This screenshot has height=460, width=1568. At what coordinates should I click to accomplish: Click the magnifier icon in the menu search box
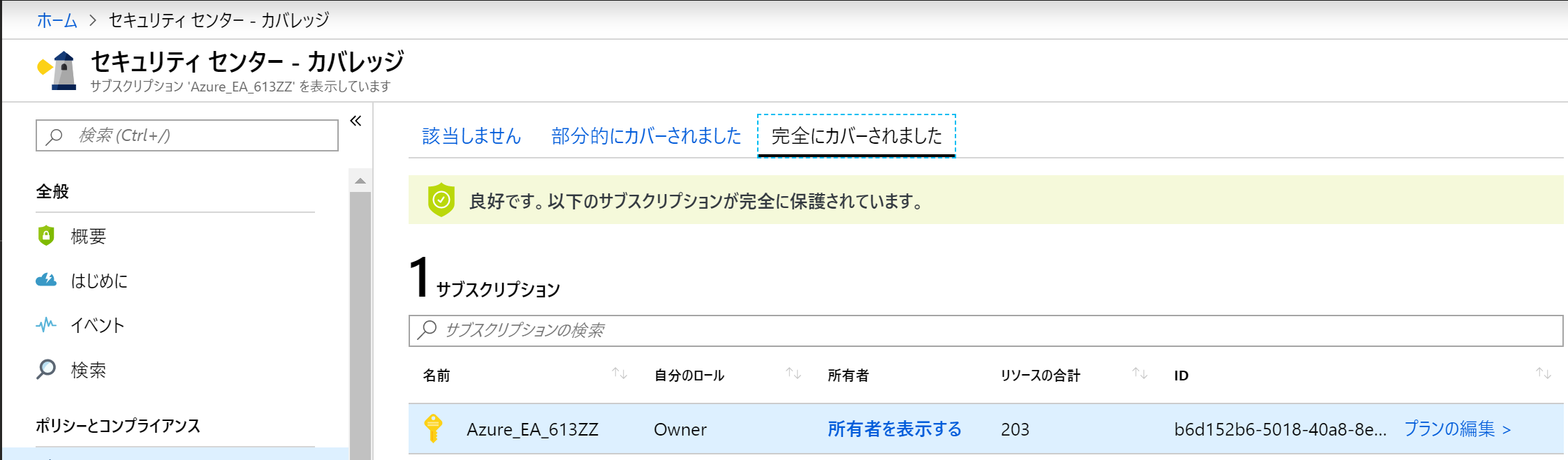click(54, 136)
